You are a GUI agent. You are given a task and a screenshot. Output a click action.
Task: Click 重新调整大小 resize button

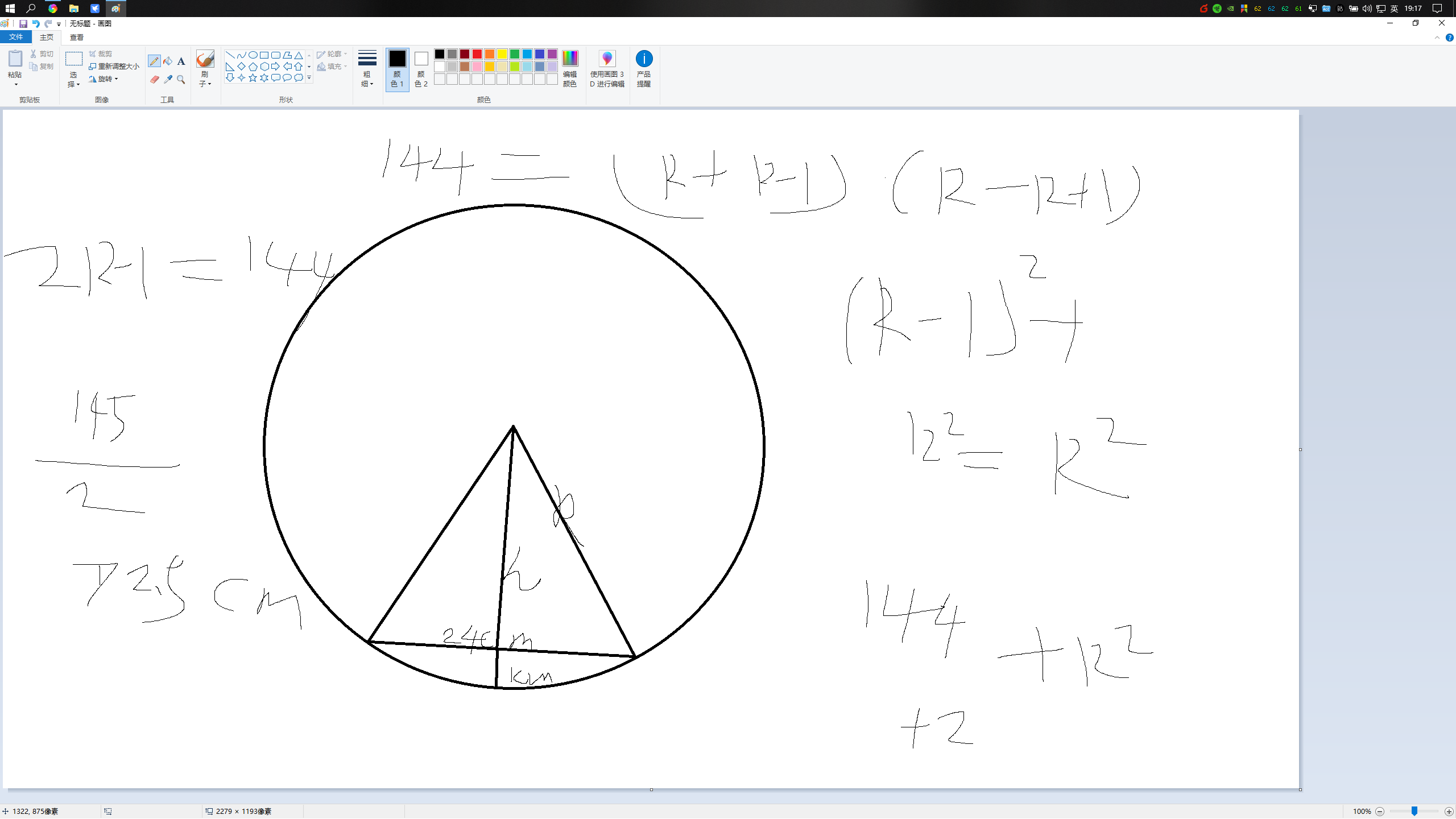tap(114, 67)
